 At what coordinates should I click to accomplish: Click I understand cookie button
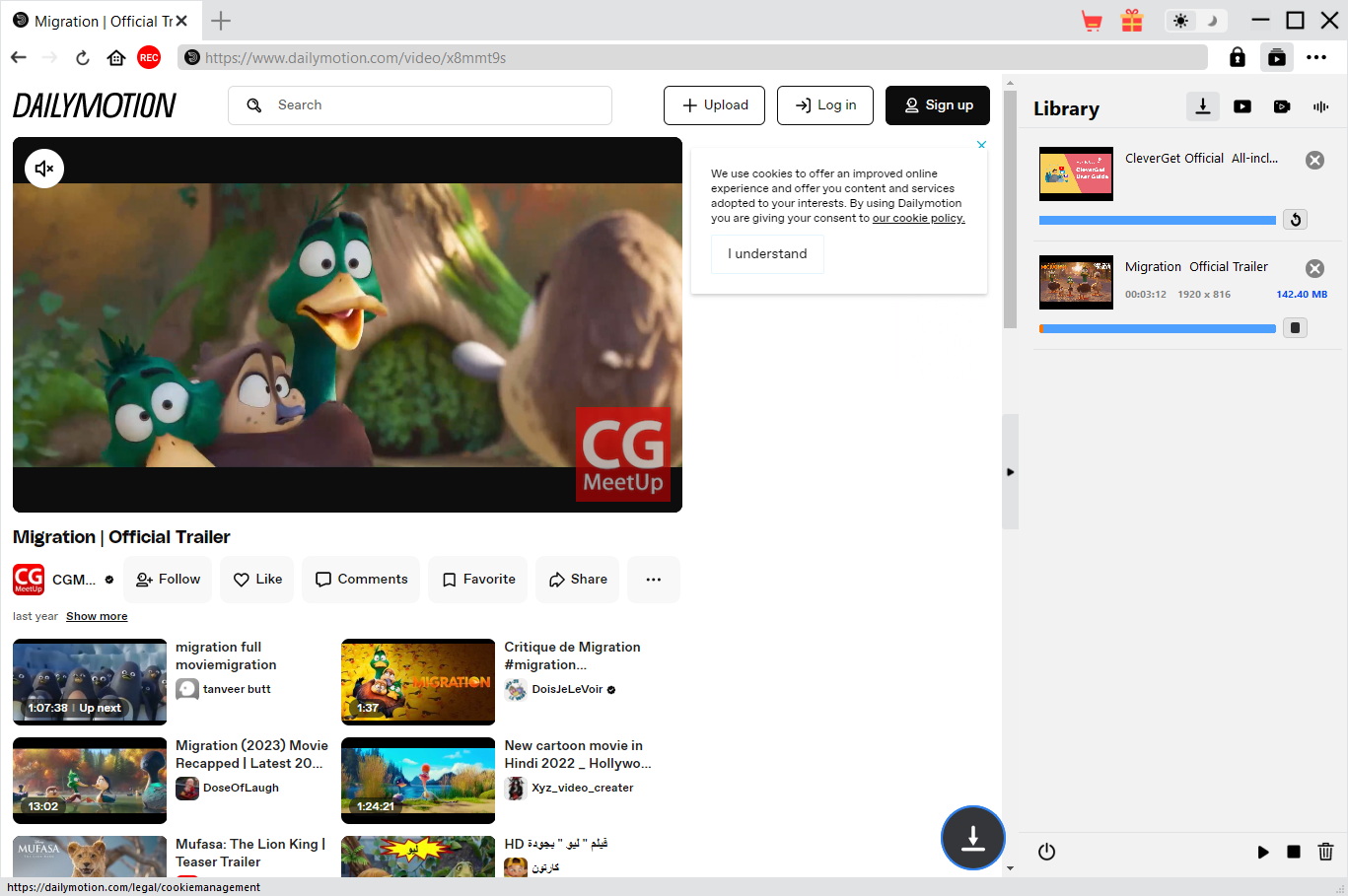pyautogui.click(x=767, y=254)
